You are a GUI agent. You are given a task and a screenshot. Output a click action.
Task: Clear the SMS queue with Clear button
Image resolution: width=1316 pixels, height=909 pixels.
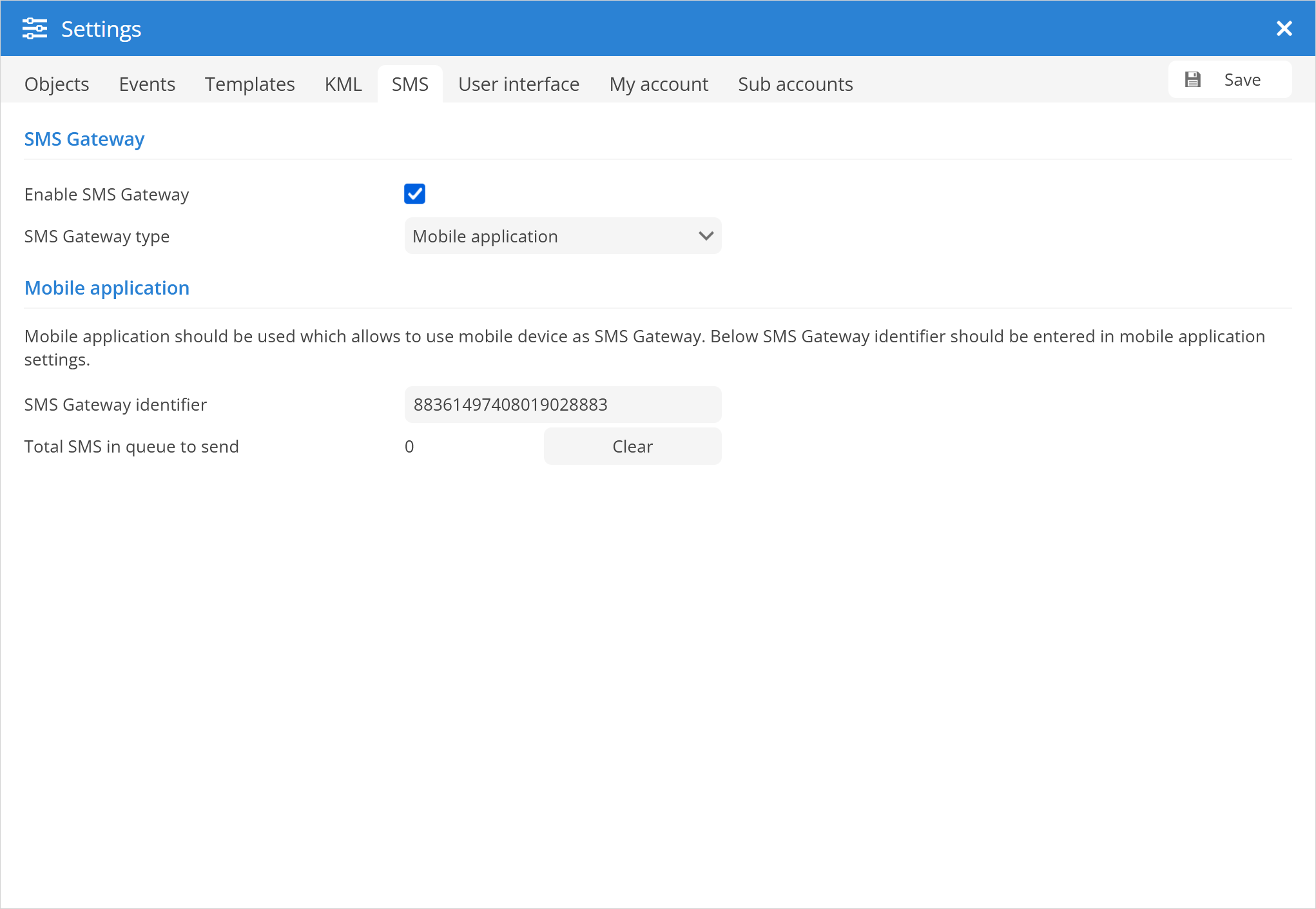pos(632,447)
